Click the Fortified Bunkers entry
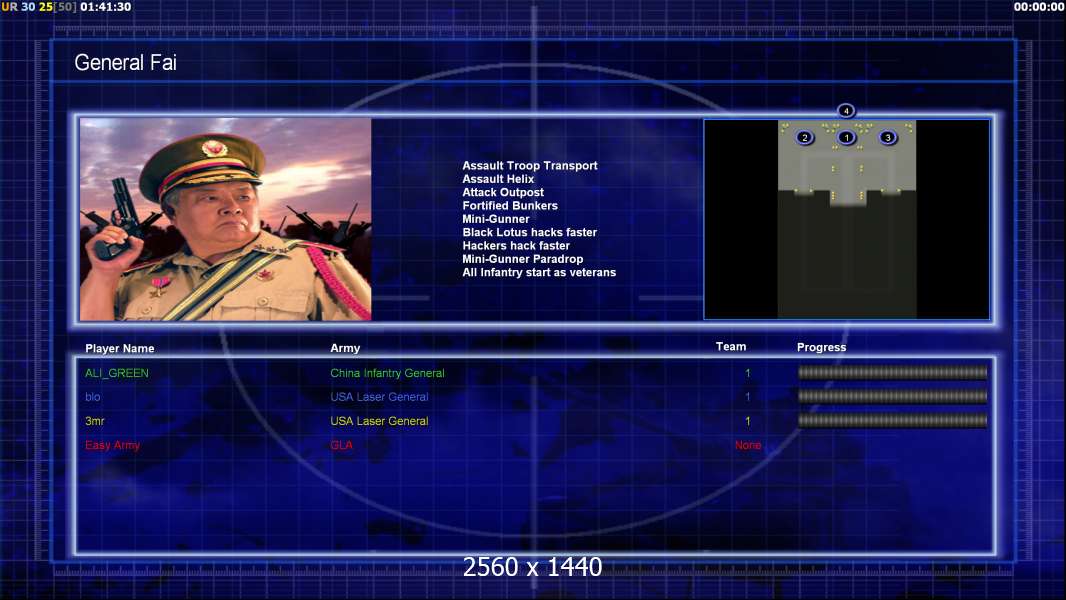This screenshot has width=1066, height=600. point(510,205)
